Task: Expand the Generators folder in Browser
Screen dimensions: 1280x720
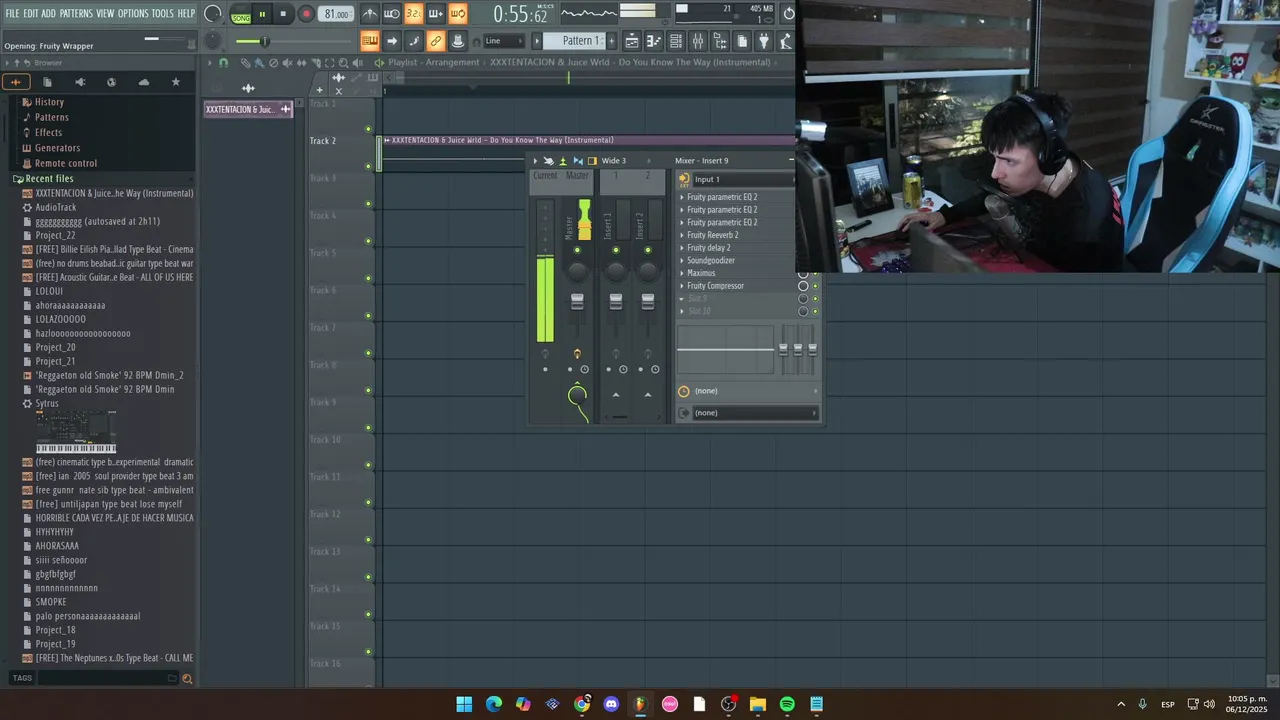Action: (x=57, y=148)
